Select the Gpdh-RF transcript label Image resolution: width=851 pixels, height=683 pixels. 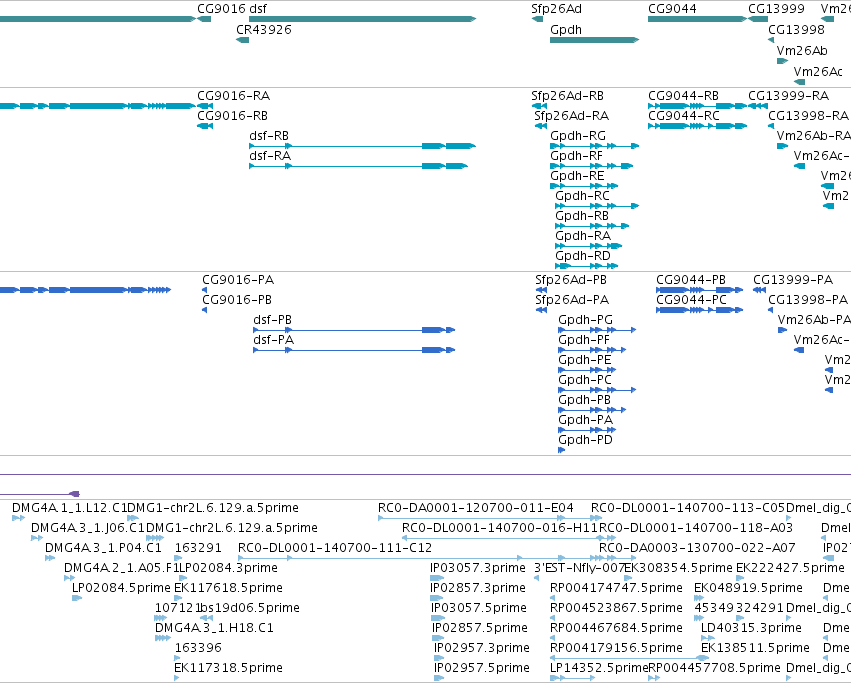(x=576, y=156)
